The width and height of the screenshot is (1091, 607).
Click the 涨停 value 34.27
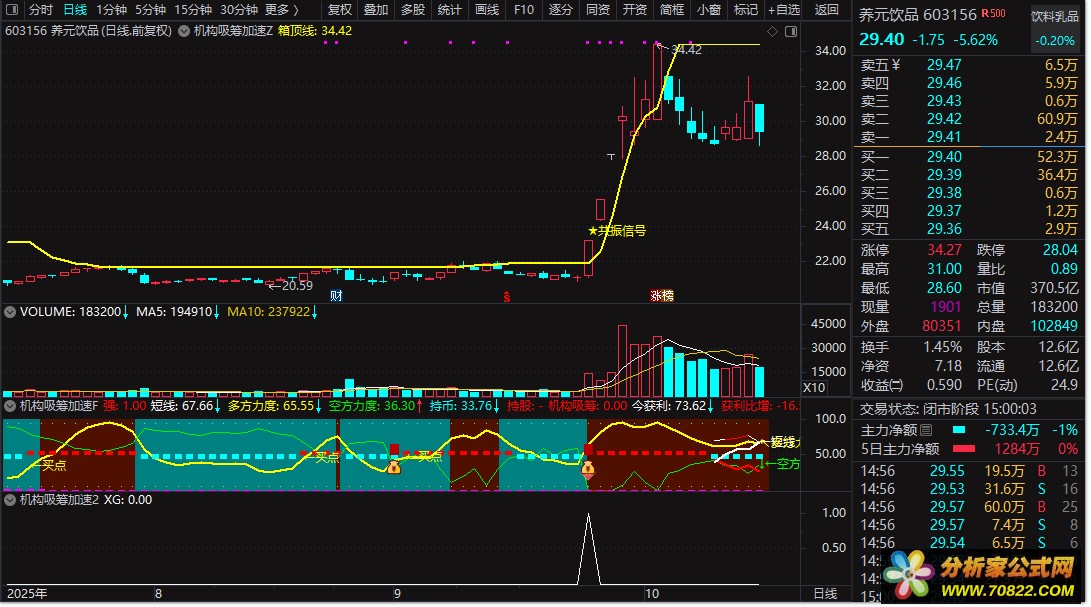[943, 250]
